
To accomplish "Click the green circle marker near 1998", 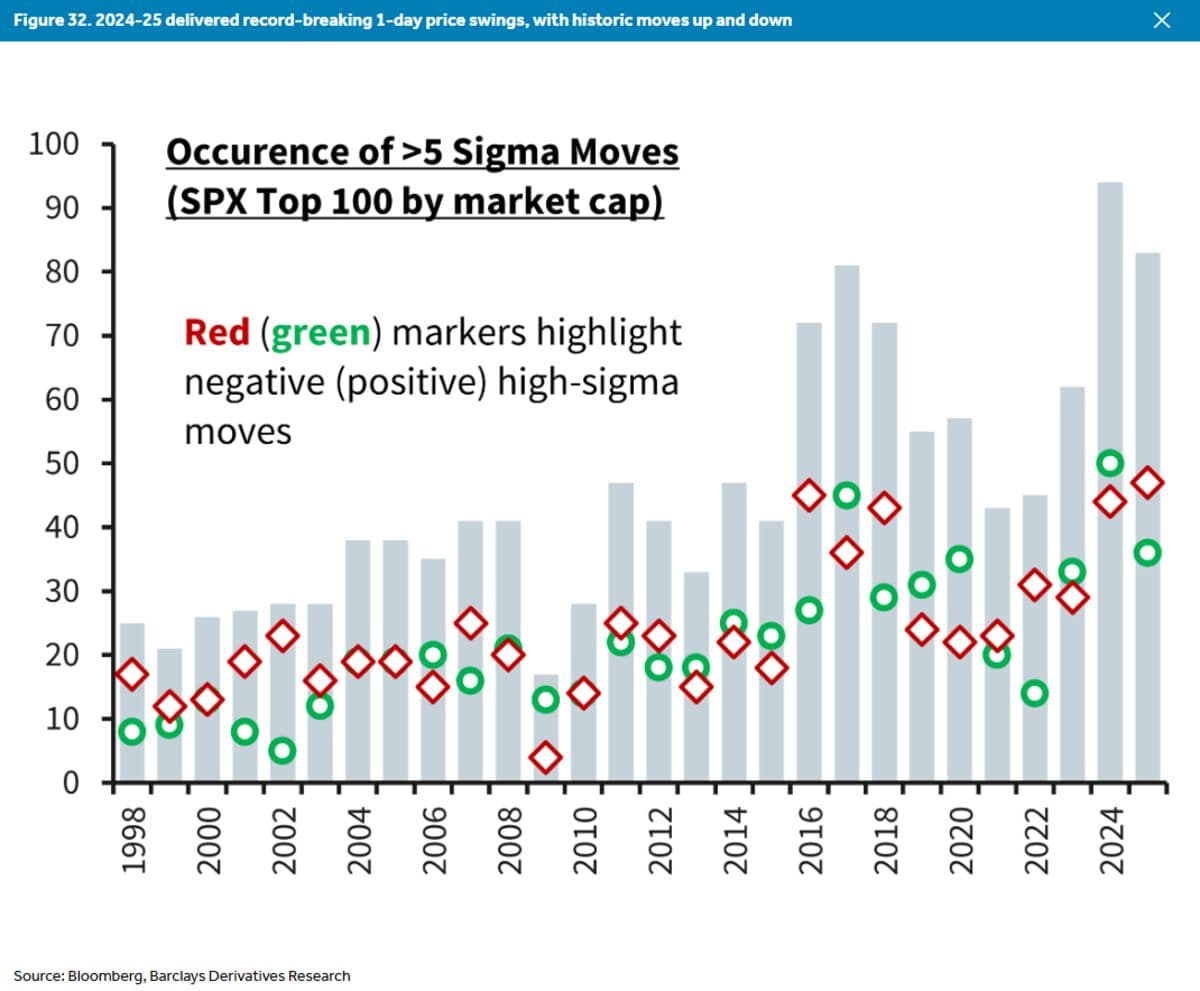I will pyautogui.click(x=131, y=731).
